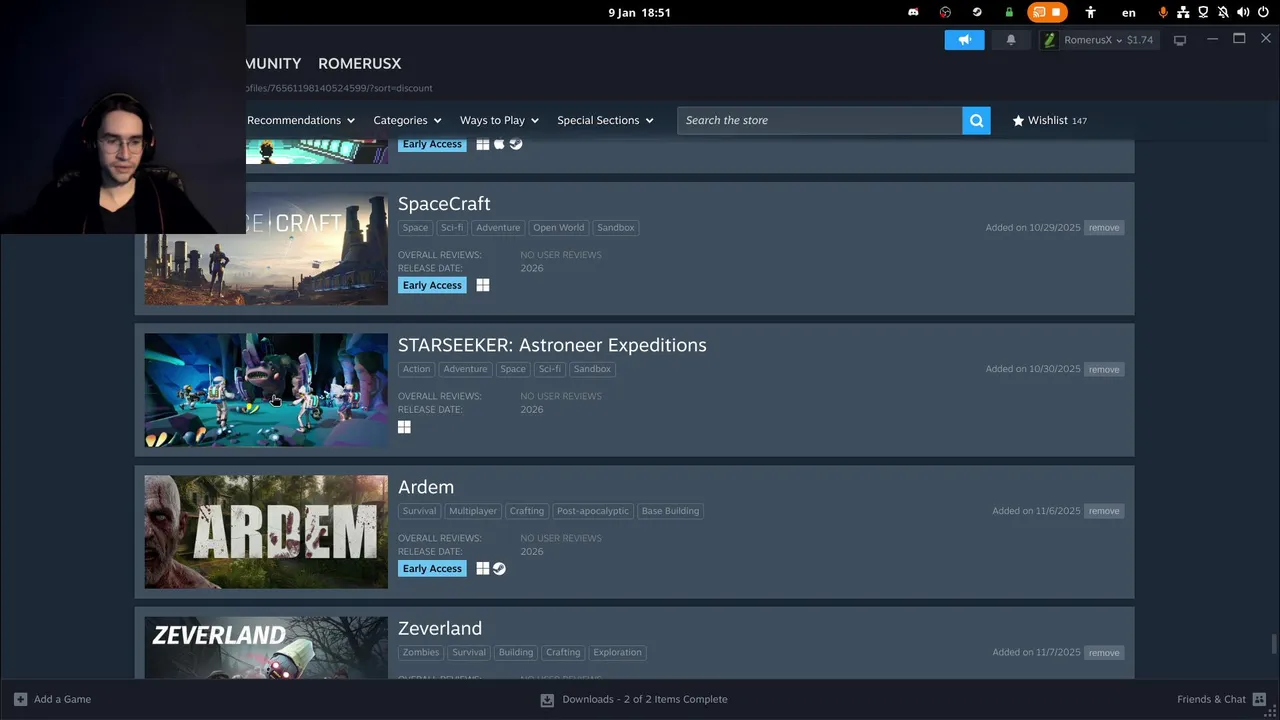
Task: Open the Categories dropdown
Action: (407, 120)
